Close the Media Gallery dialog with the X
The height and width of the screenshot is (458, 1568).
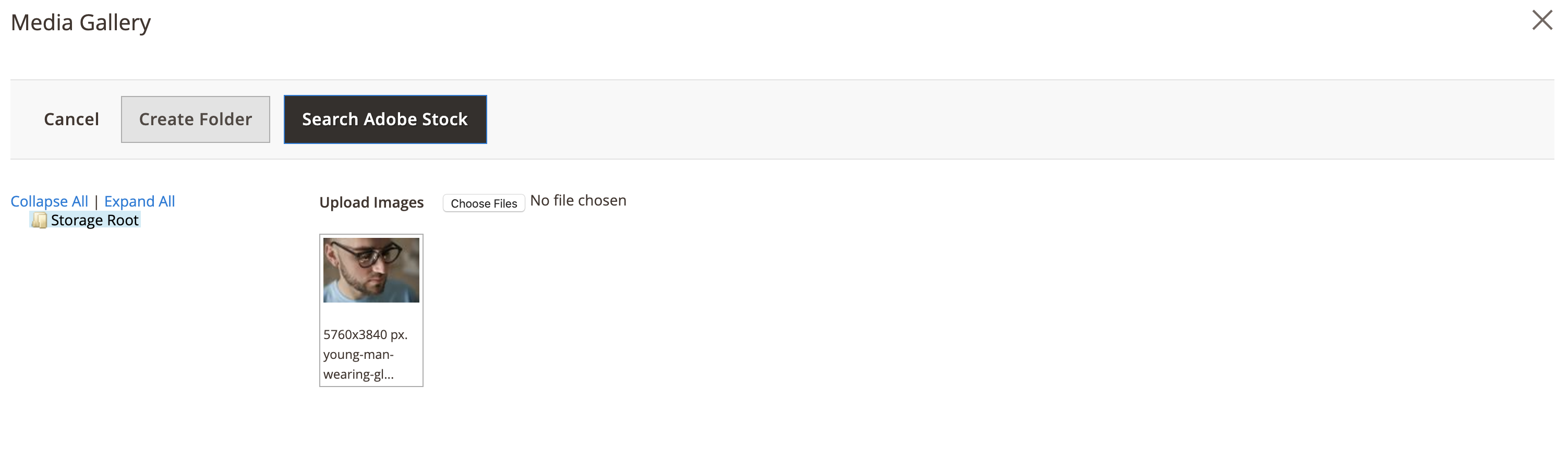(1542, 20)
